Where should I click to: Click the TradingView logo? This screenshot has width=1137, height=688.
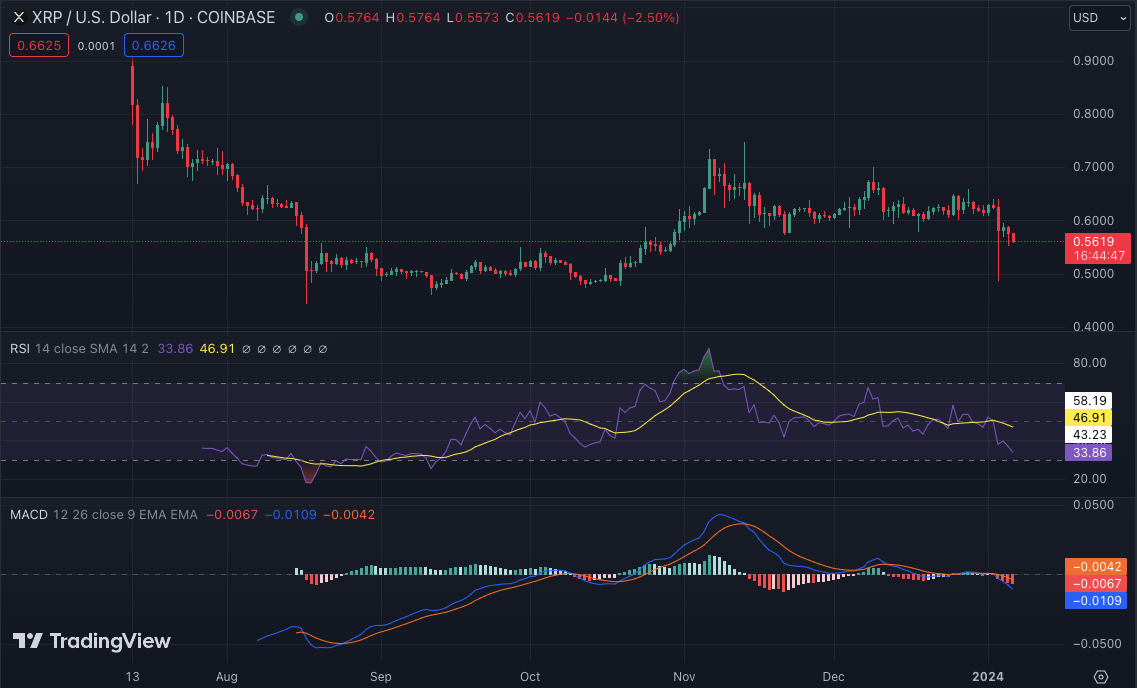pyautogui.click(x=92, y=641)
